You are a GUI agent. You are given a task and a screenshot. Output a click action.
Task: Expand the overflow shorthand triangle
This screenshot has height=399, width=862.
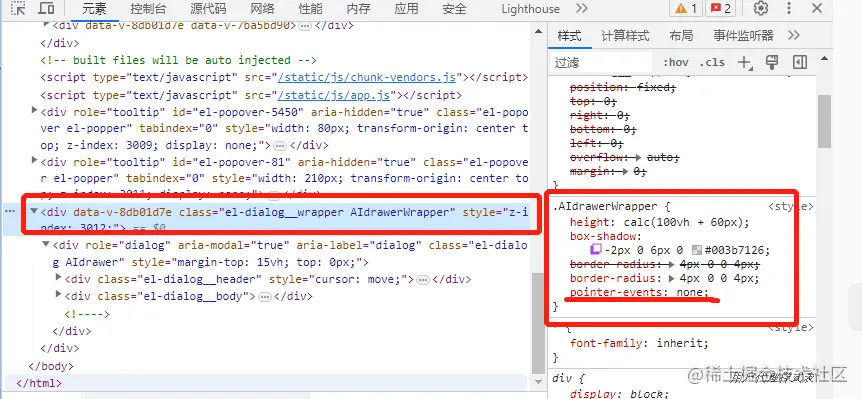click(638, 158)
